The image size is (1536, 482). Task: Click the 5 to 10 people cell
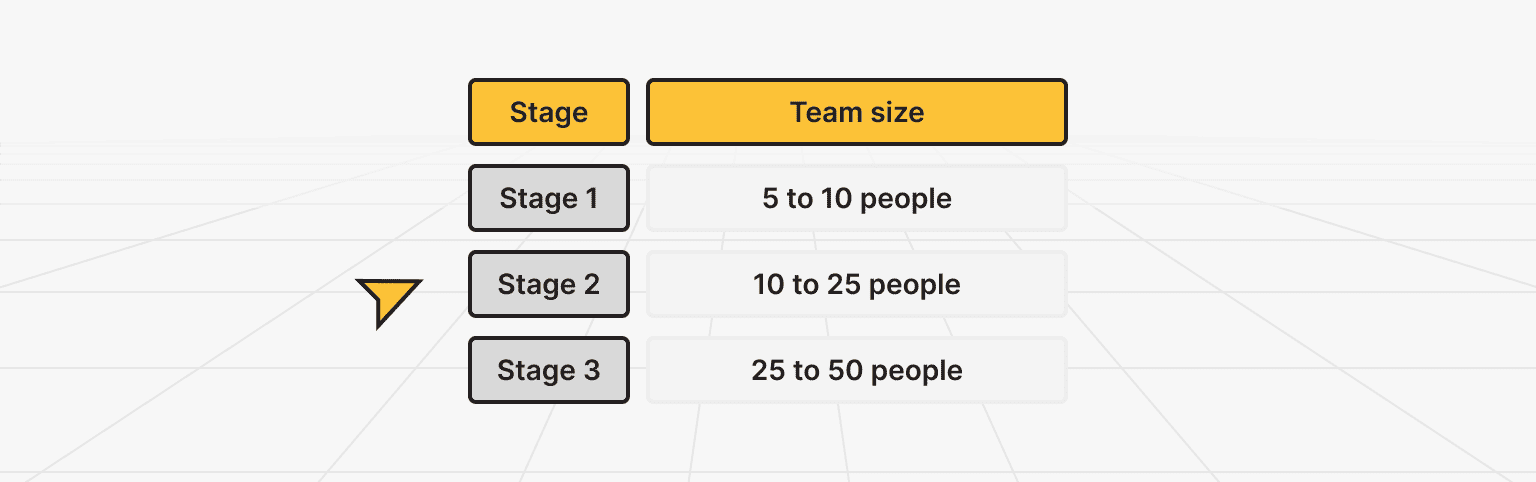pos(857,198)
